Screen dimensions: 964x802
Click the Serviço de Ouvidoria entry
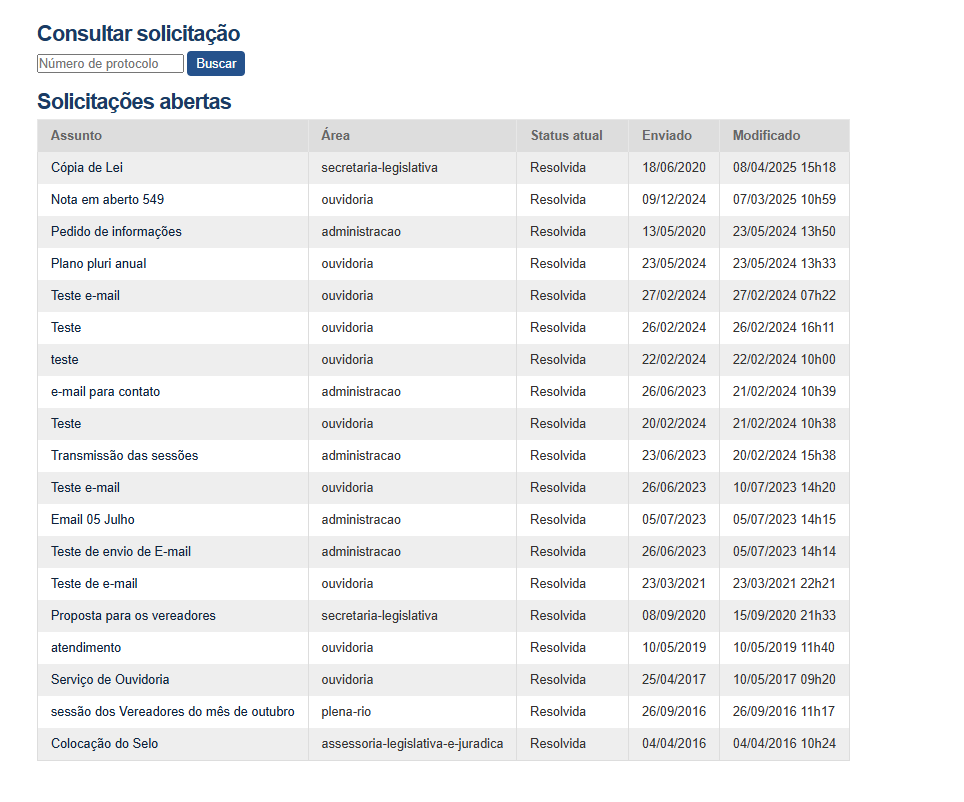click(x=110, y=680)
